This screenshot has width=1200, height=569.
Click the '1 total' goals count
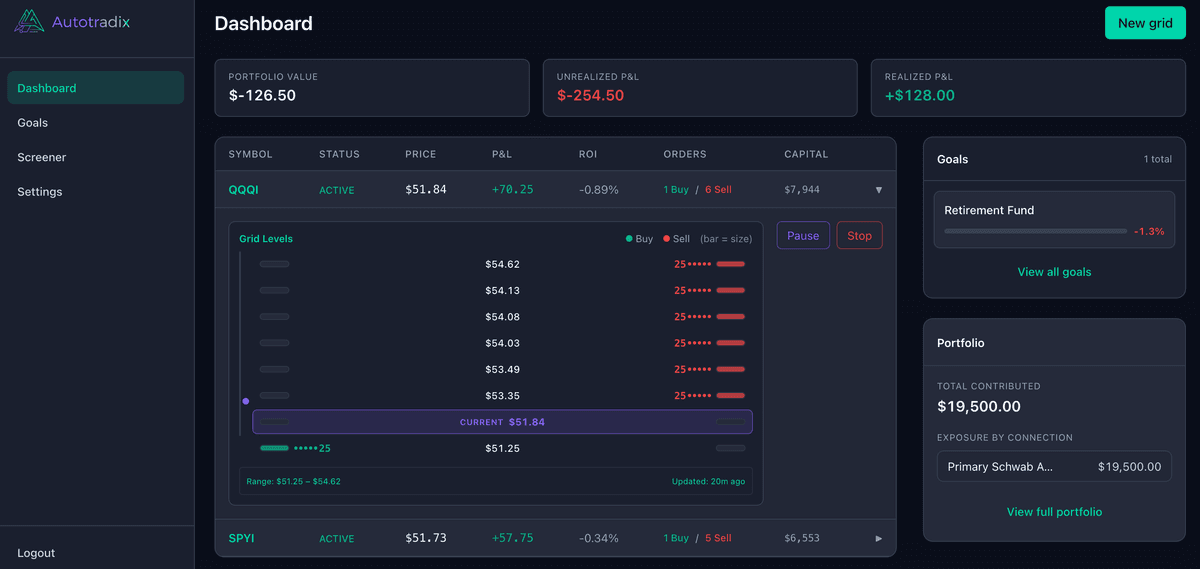[x=1158, y=159]
